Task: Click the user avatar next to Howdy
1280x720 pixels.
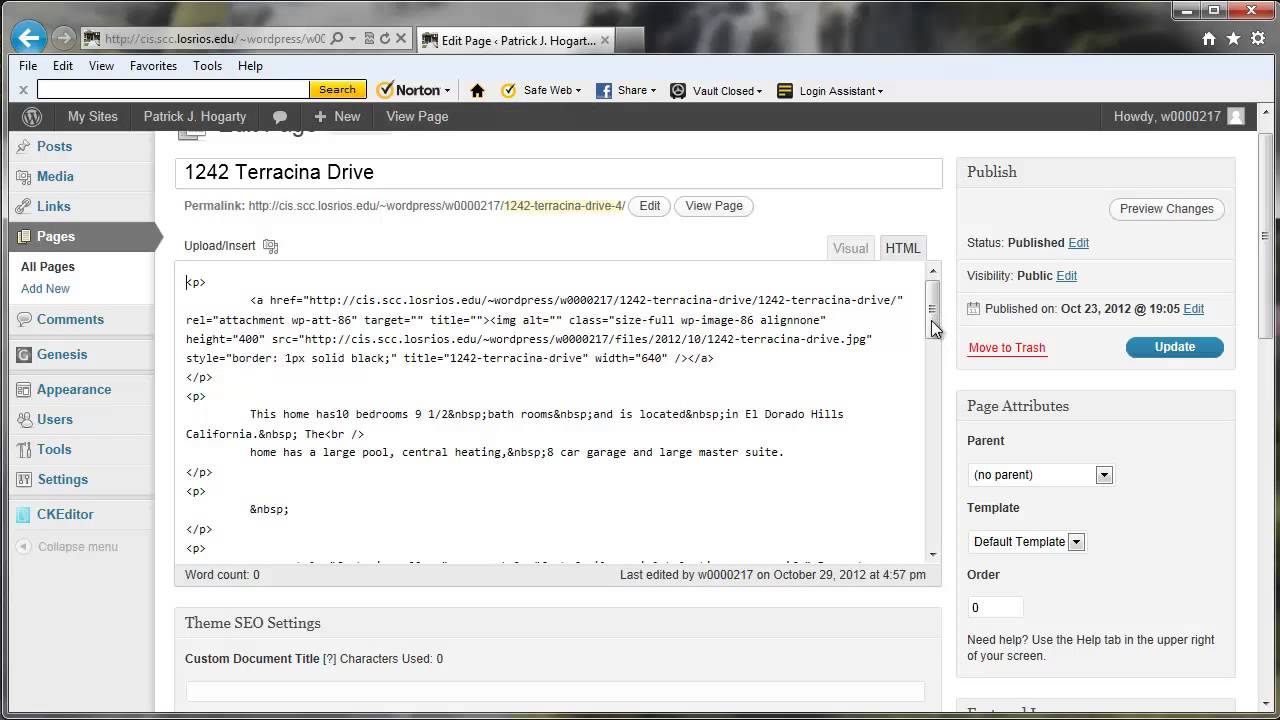Action: pyautogui.click(x=1236, y=116)
